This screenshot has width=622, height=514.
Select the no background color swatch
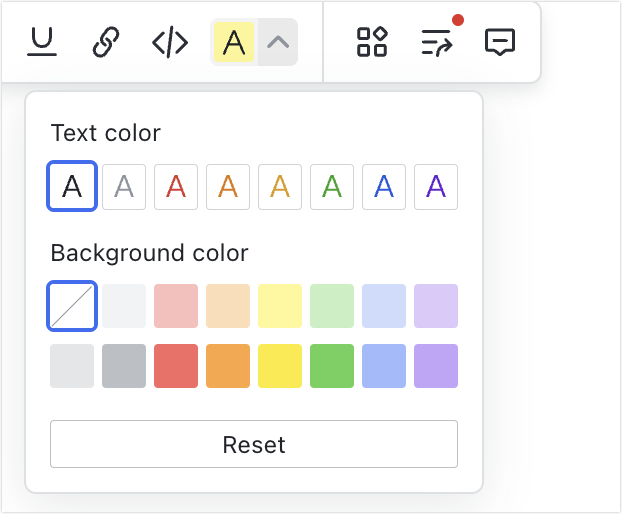pyautogui.click(x=72, y=306)
